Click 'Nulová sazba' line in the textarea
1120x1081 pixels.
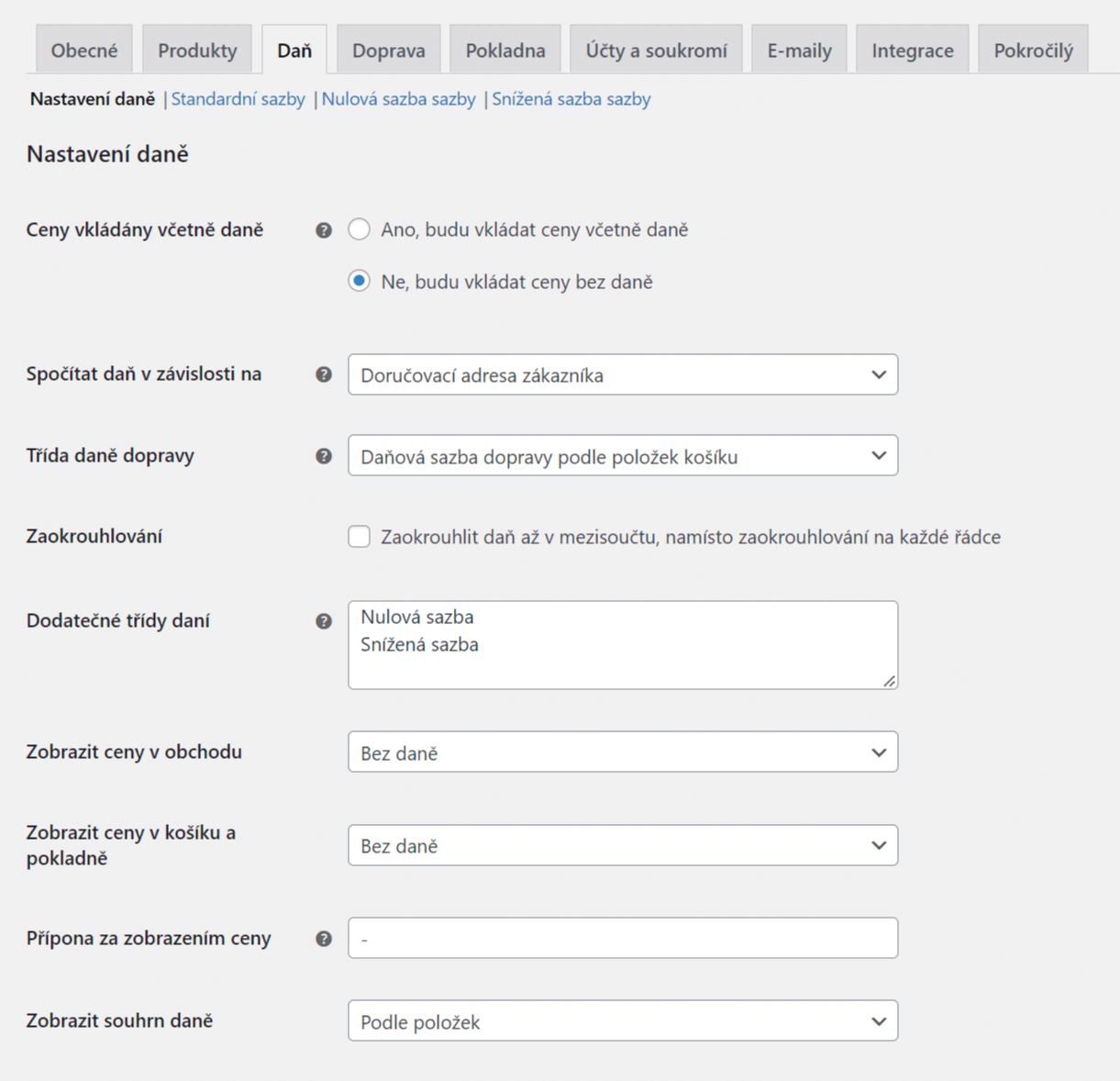pyautogui.click(x=417, y=617)
